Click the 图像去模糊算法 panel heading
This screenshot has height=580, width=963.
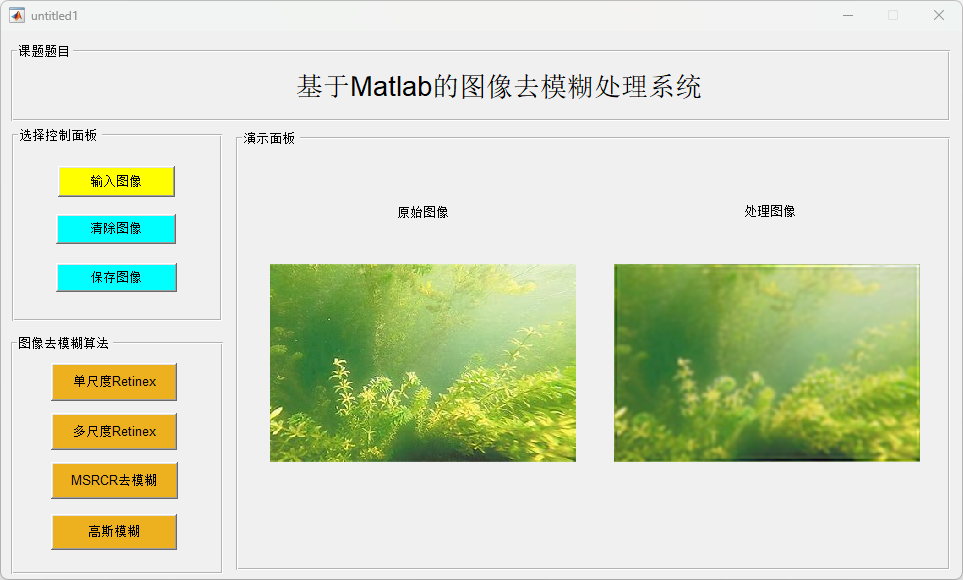[x=63, y=343]
